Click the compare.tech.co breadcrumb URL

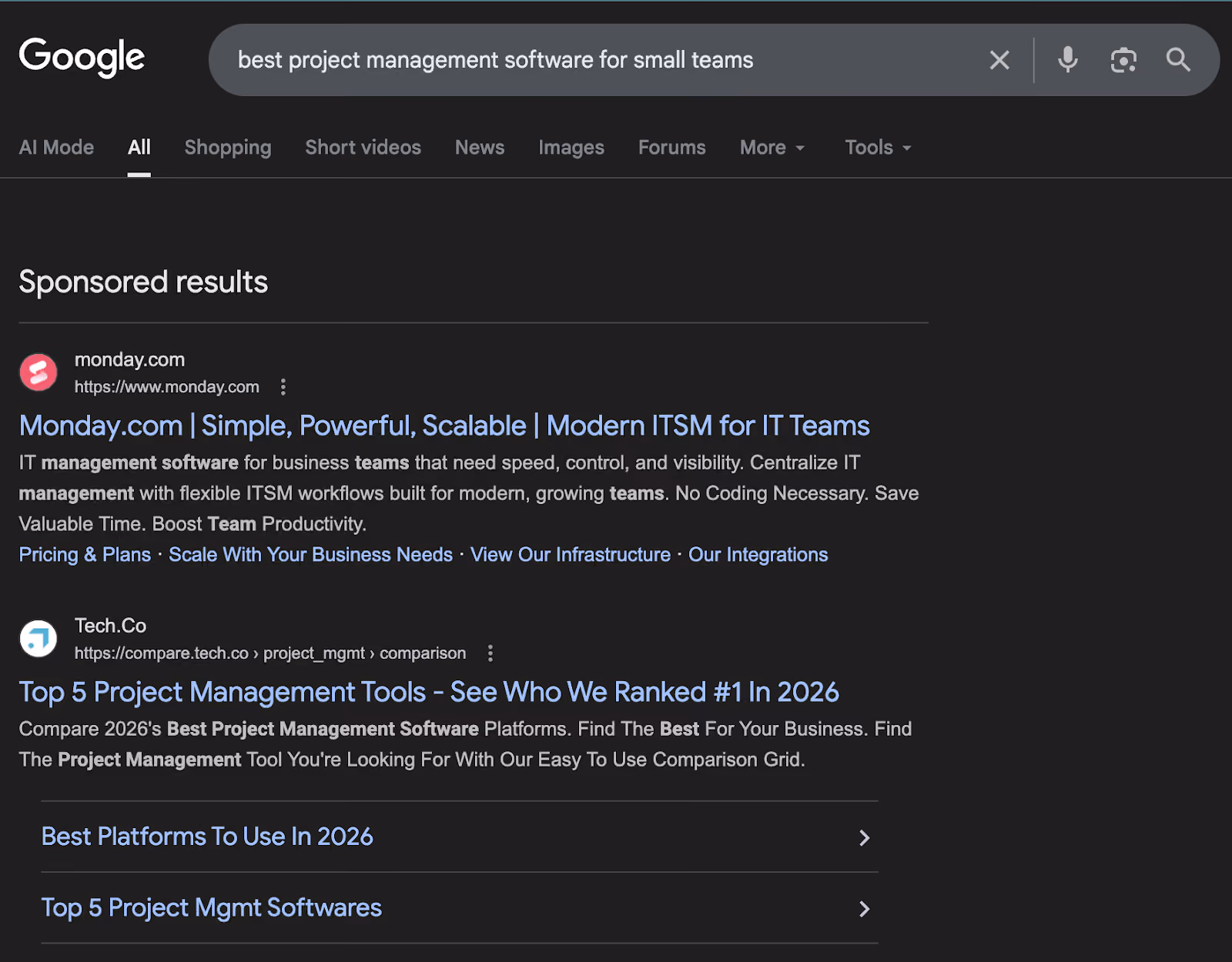270,653
